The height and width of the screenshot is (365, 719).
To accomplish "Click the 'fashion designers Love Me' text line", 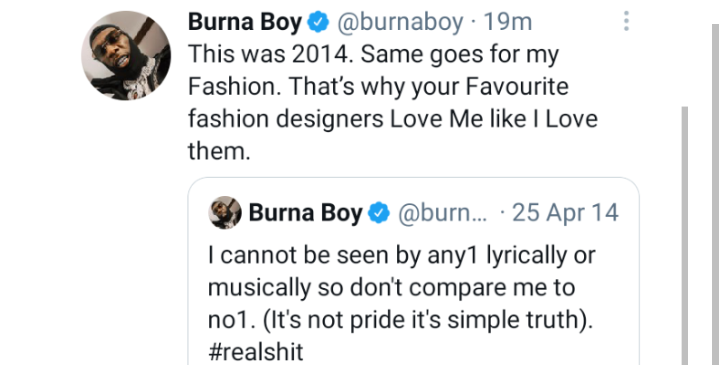I will [x=393, y=119].
